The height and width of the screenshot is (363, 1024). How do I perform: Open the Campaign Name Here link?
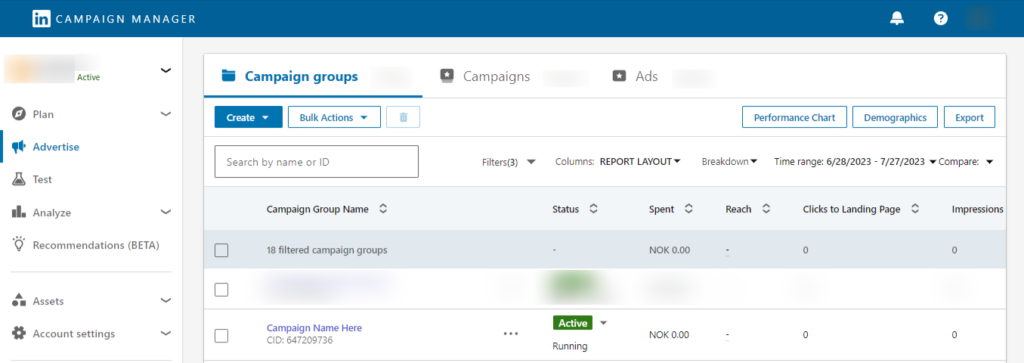click(x=314, y=328)
